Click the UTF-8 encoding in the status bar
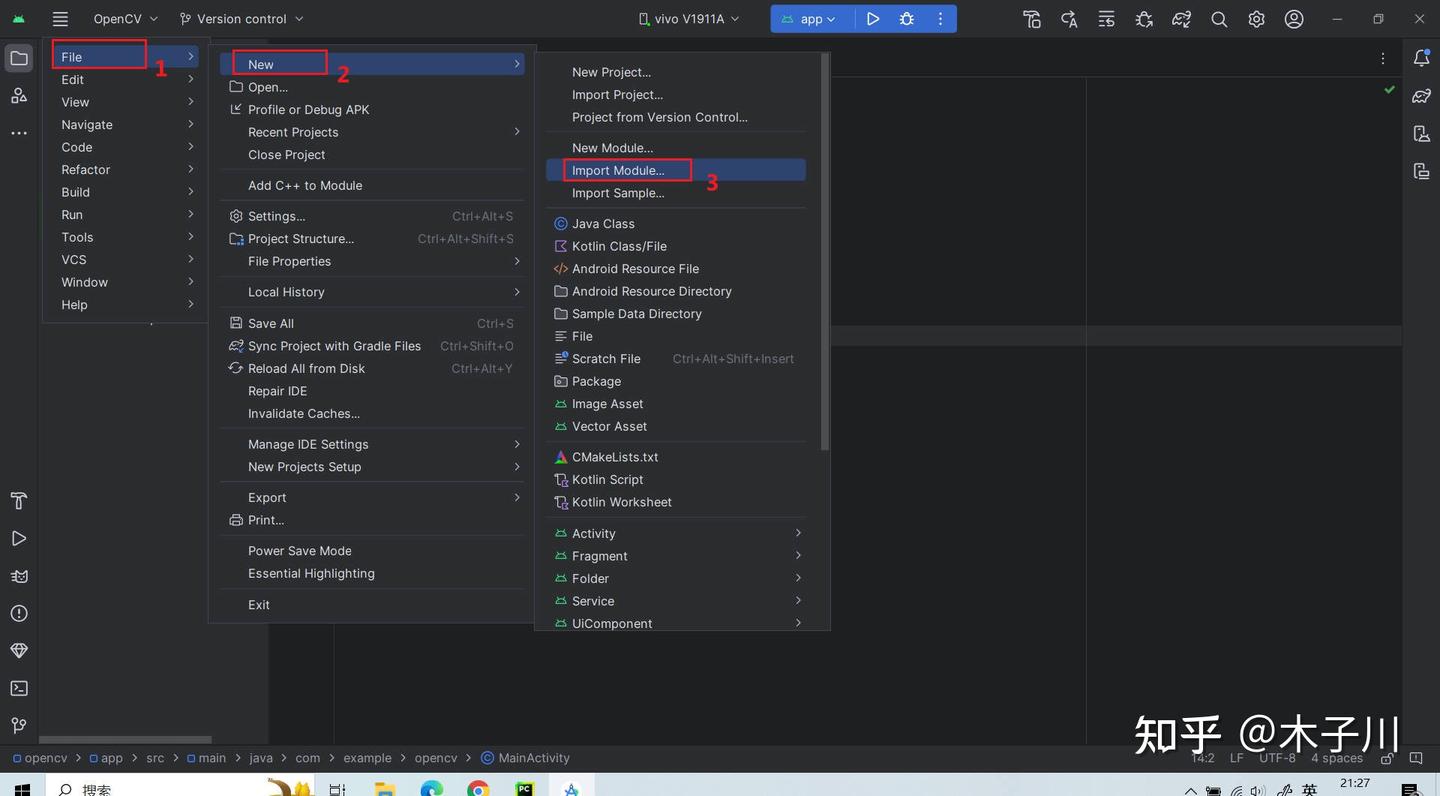 [1276, 757]
